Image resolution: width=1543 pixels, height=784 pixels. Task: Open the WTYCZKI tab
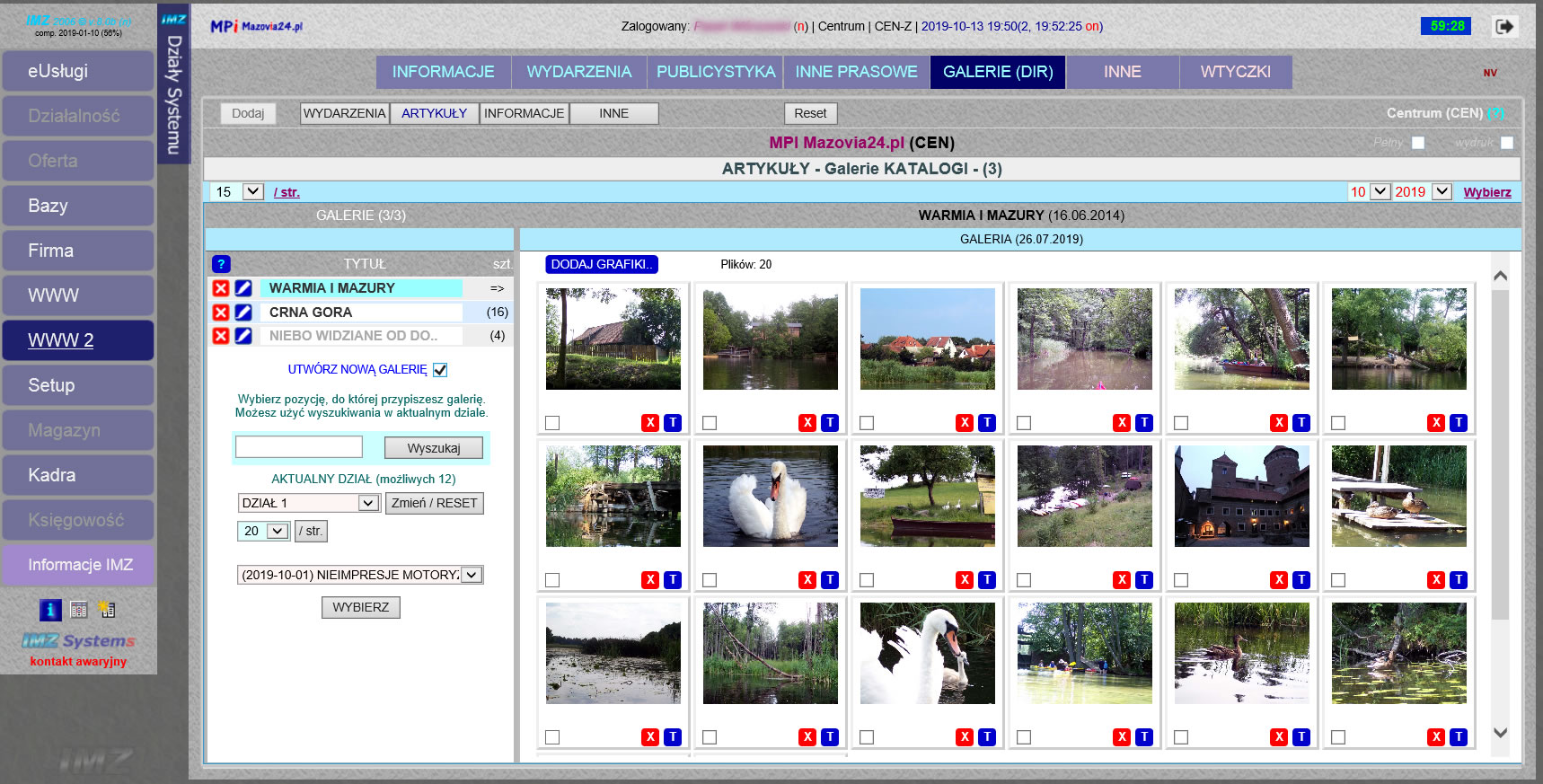1236,72
